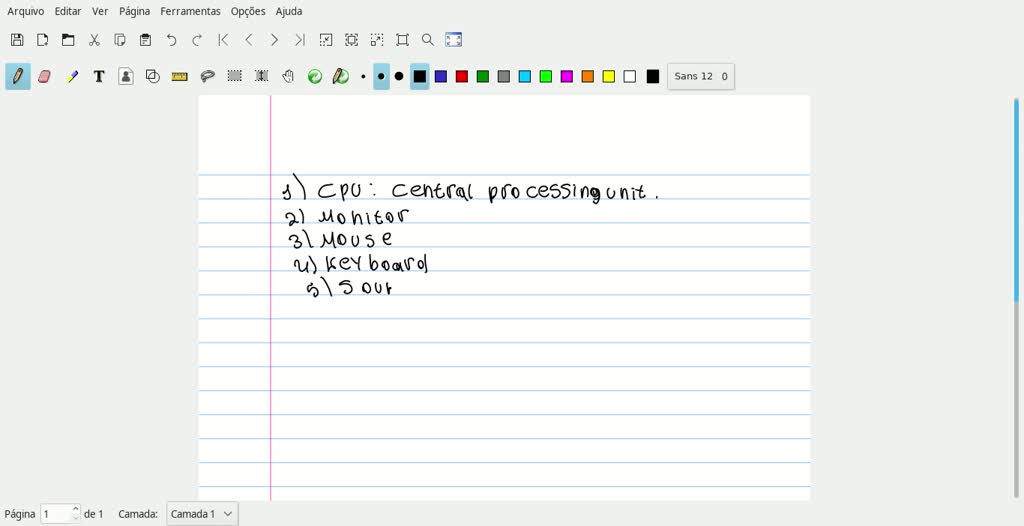The width and height of the screenshot is (1024, 526).
Task: Pick the gray color swatch
Action: pos(504,76)
